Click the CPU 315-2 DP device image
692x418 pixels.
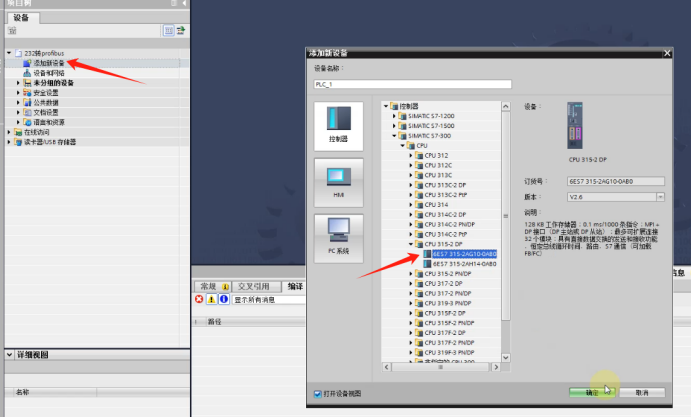click(x=575, y=126)
